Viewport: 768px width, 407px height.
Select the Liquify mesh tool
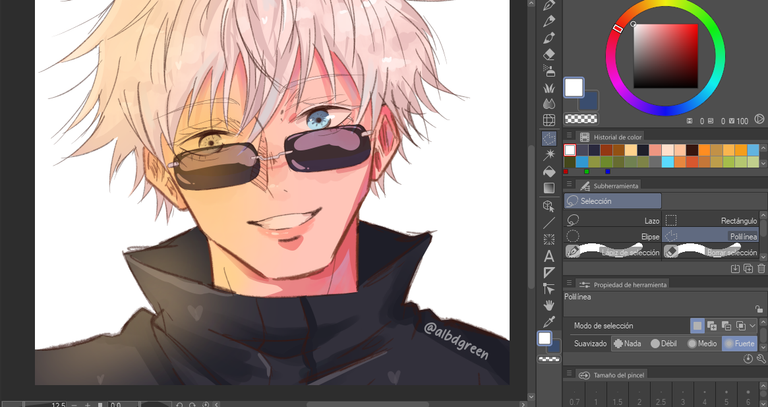tap(549, 120)
